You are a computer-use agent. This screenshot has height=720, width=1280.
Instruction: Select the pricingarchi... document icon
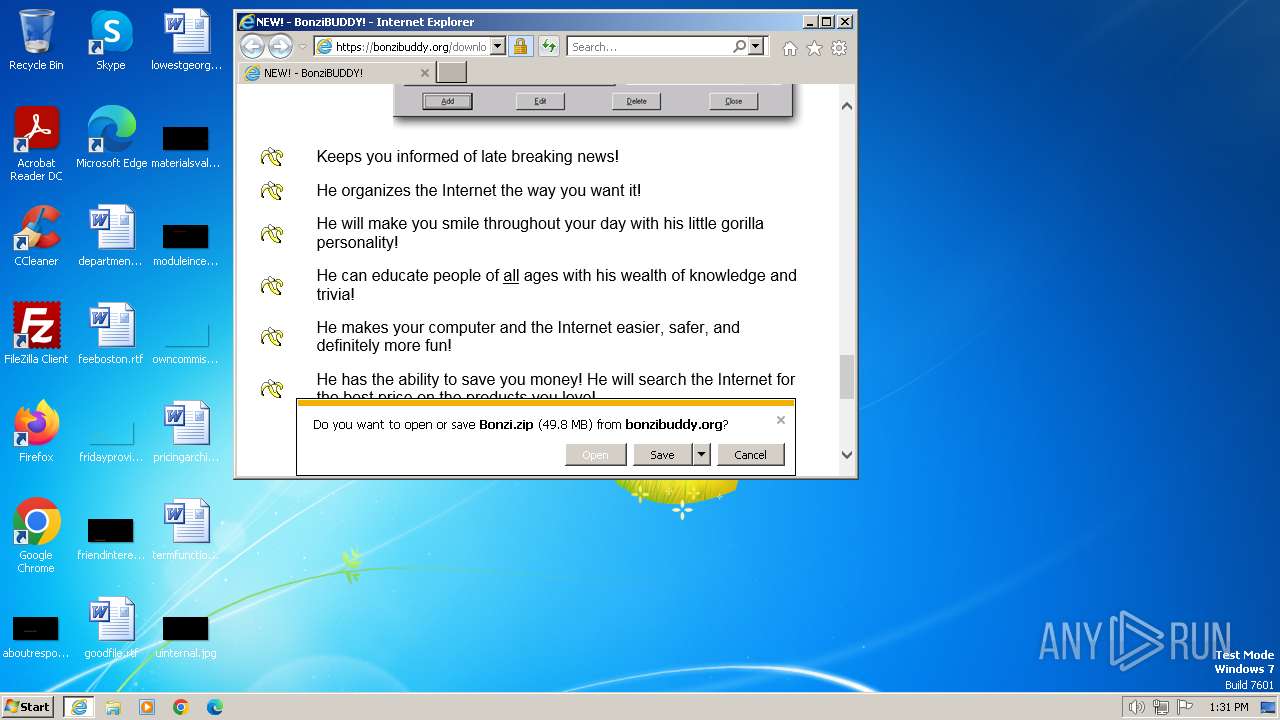coord(186,432)
